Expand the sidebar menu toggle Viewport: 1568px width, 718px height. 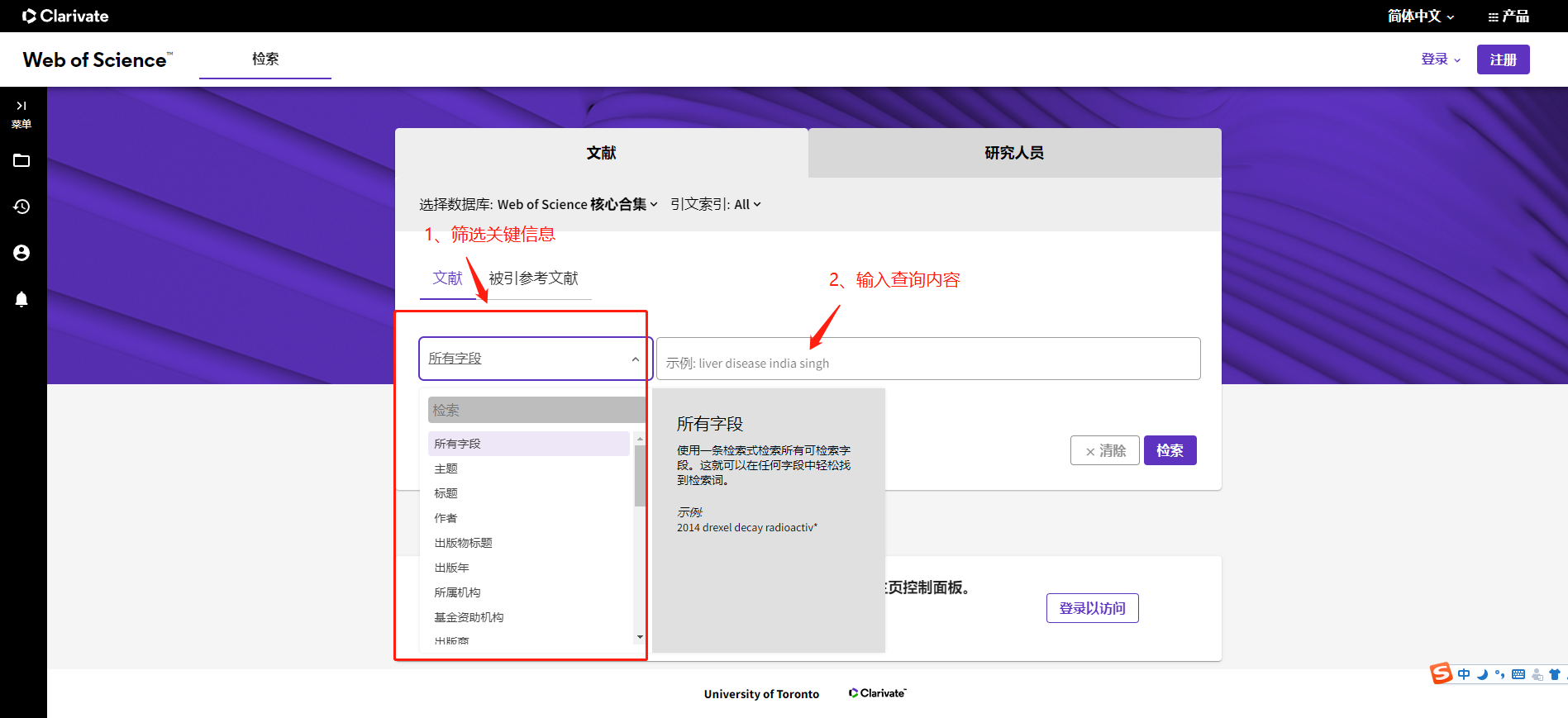(x=21, y=114)
